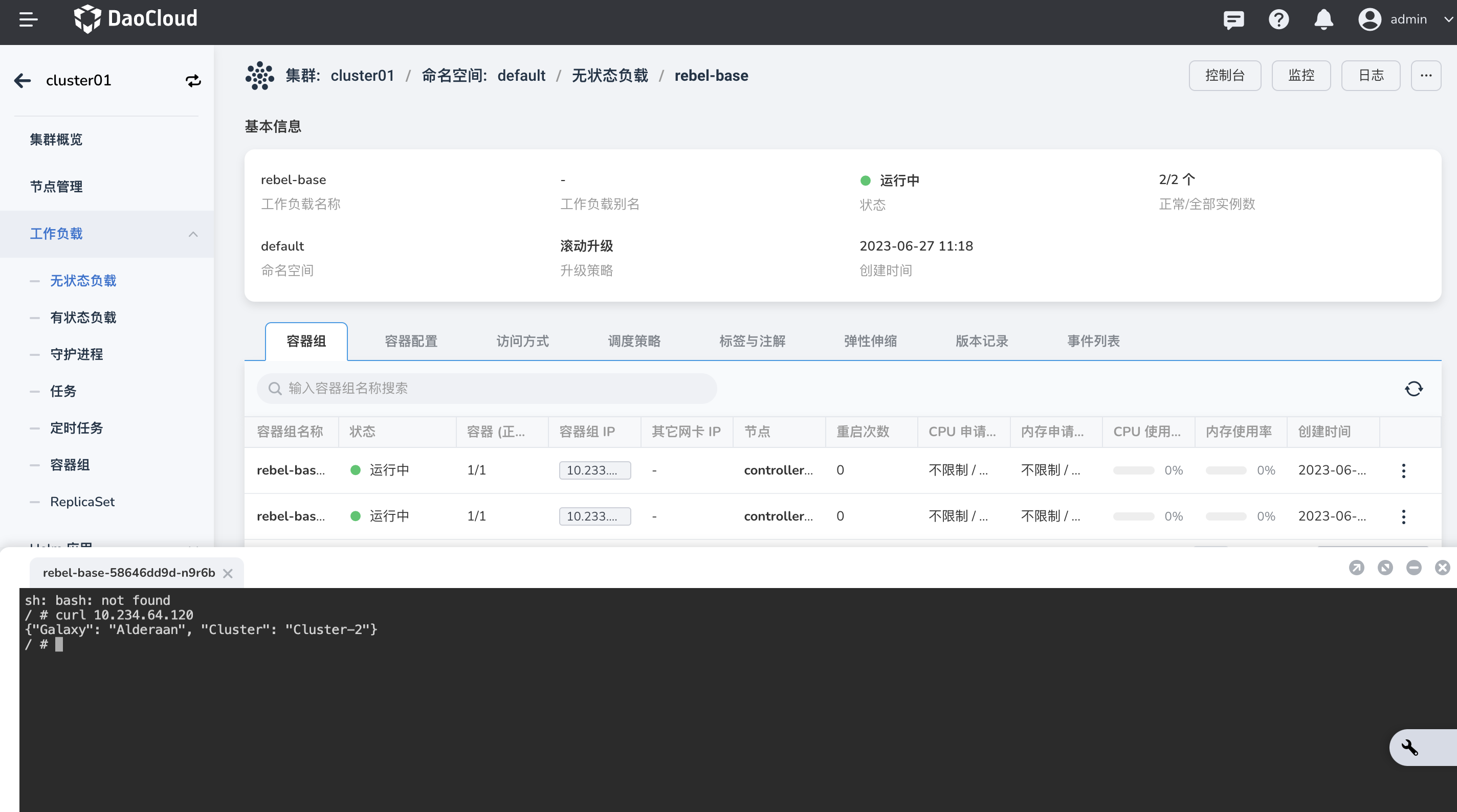The width and height of the screenshot is (1457, 812).
Task: Open 集群概览 in the sidebar
Action: (56, 139)
